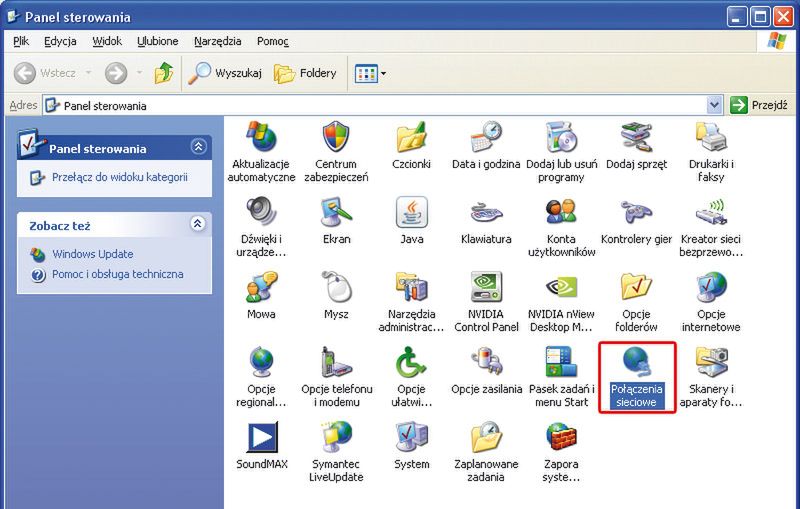Open the Ekran display settings
Image resolution: width=800 pixels, height=509 pixels.
point(336,220)
